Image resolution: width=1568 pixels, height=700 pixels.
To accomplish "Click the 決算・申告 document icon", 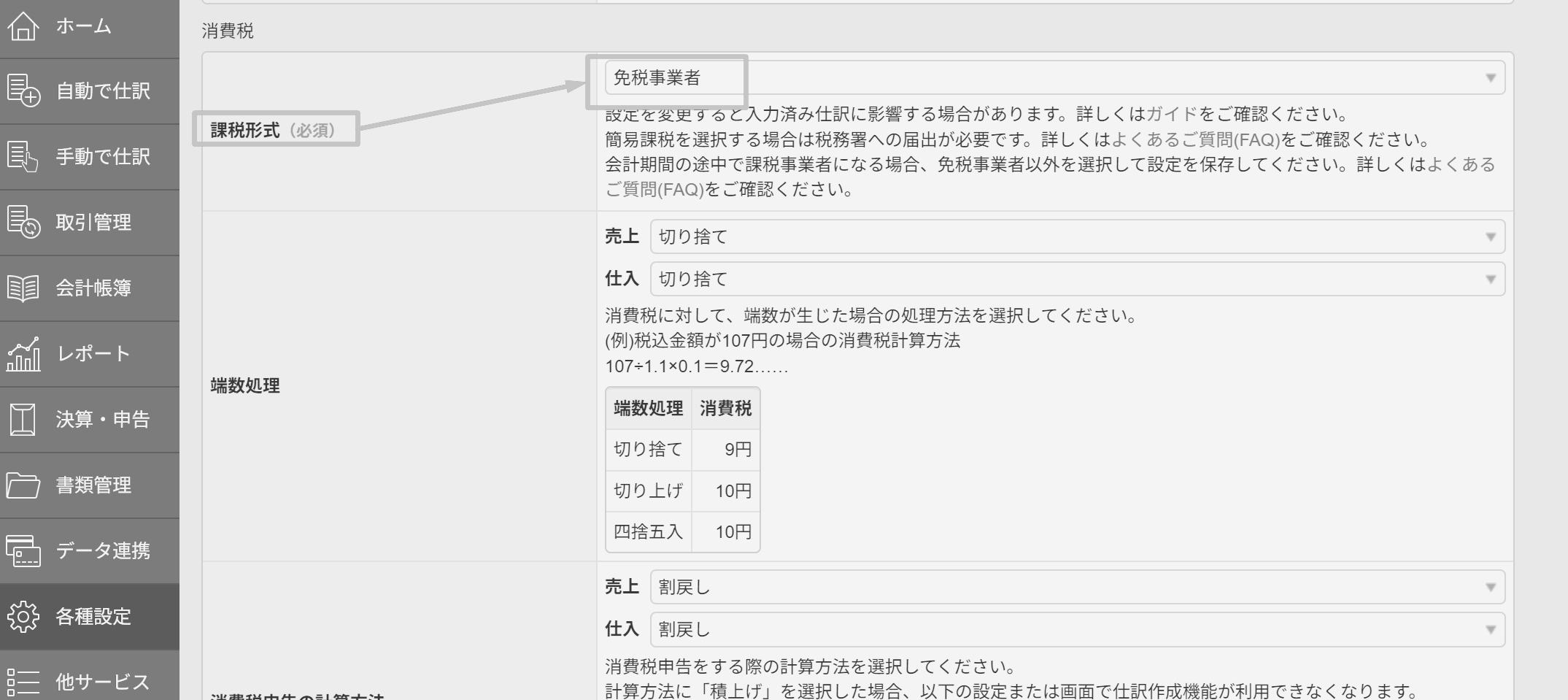I will (x=23, y=420).
